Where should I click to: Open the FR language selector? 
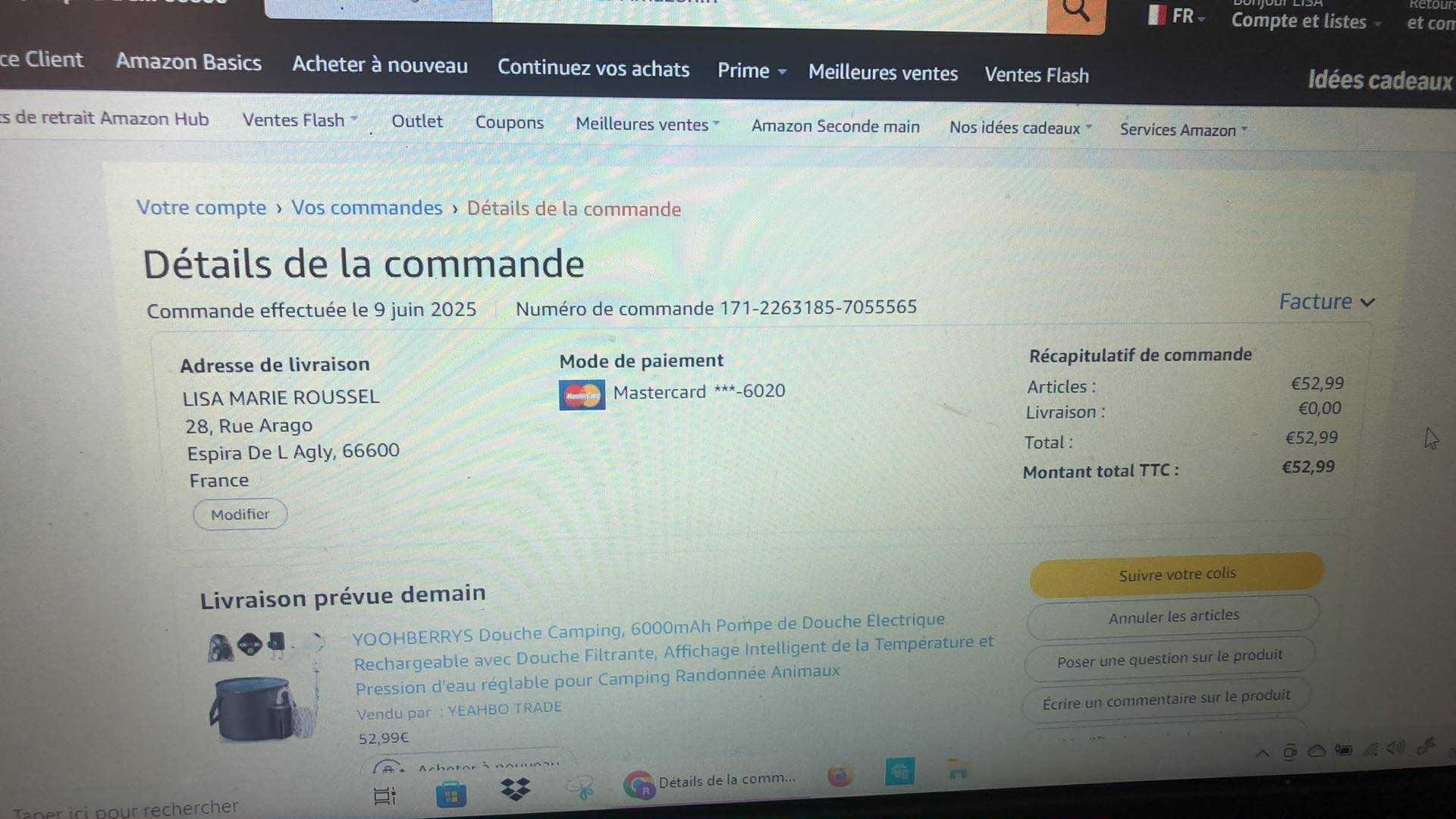(x=1177, y=16)
